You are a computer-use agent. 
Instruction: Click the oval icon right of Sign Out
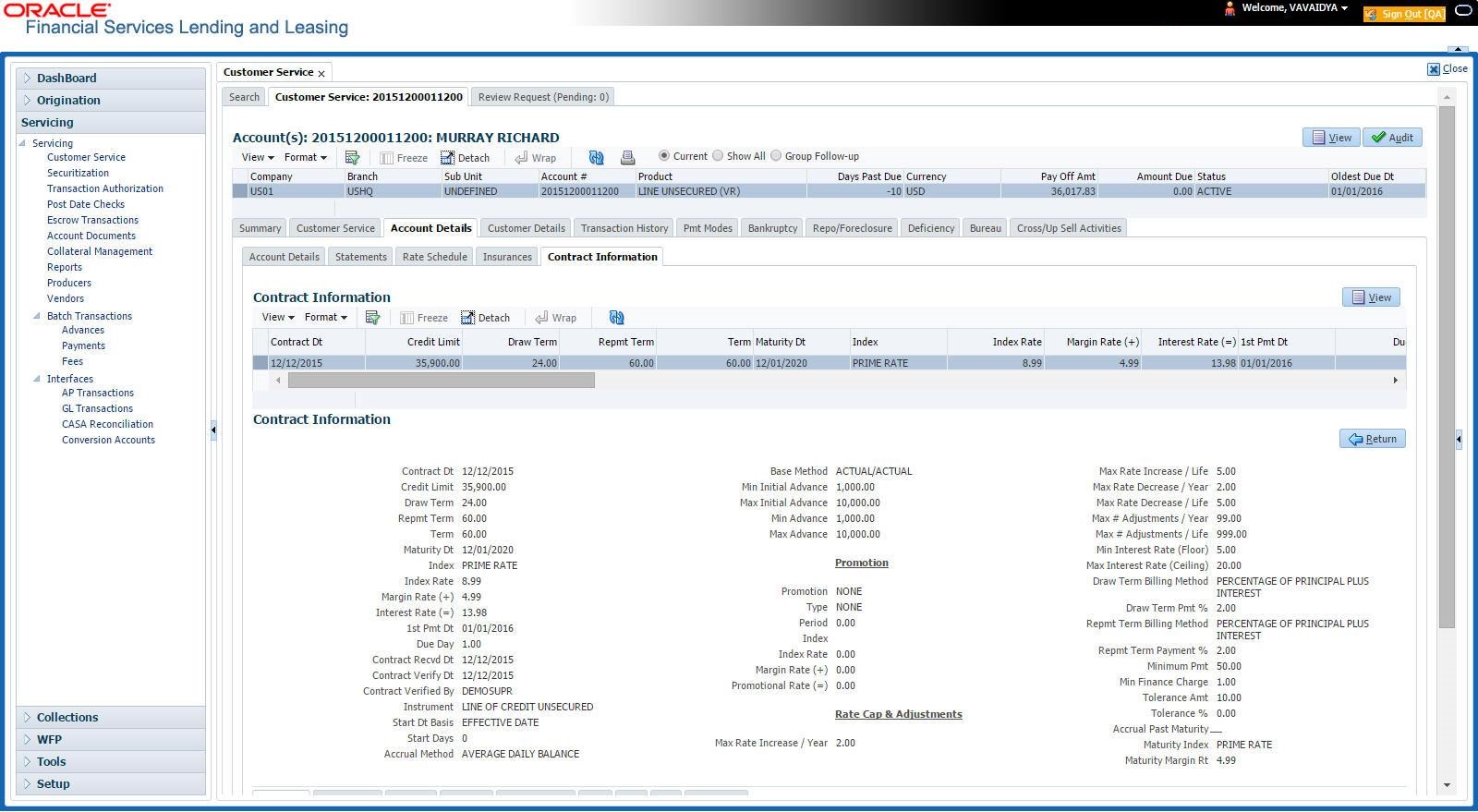pyautogui.click(x=1463, y=11)
